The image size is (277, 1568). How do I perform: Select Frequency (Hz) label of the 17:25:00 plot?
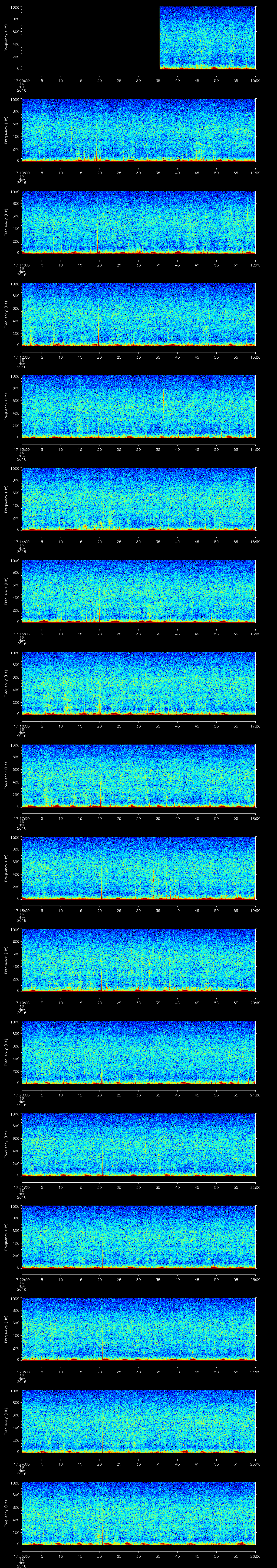click(6, 1513)
